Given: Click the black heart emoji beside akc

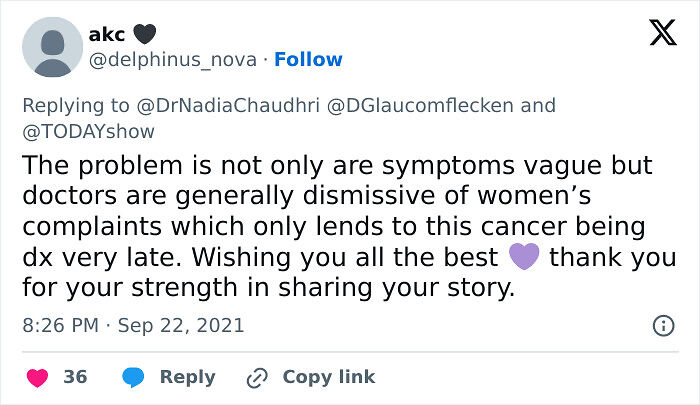Looking at the screenshot, I should click(144, 34).
